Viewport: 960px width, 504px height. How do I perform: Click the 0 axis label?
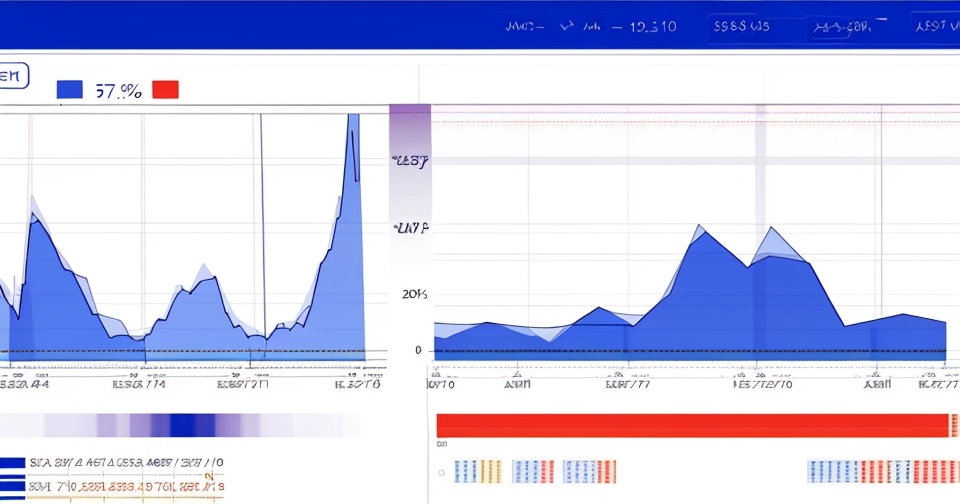coord(418,350)
